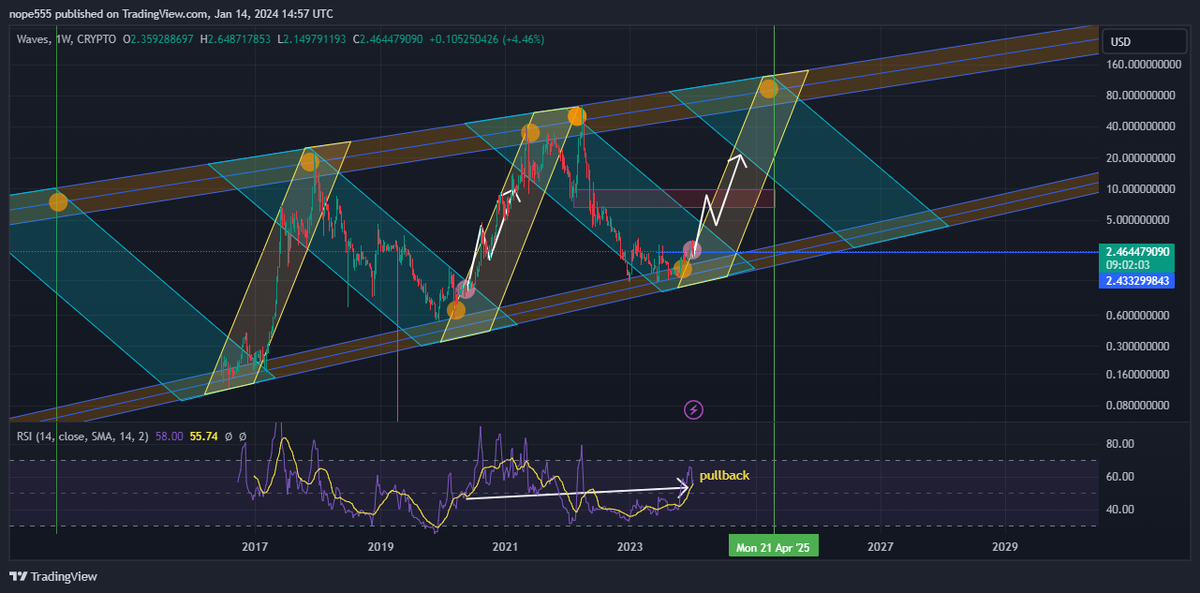Image resolution: width=1200 pixels, height=593 pixels.
Task: Select the Mon 21 Apr '25 date label
Action: (x=774, y=547)
